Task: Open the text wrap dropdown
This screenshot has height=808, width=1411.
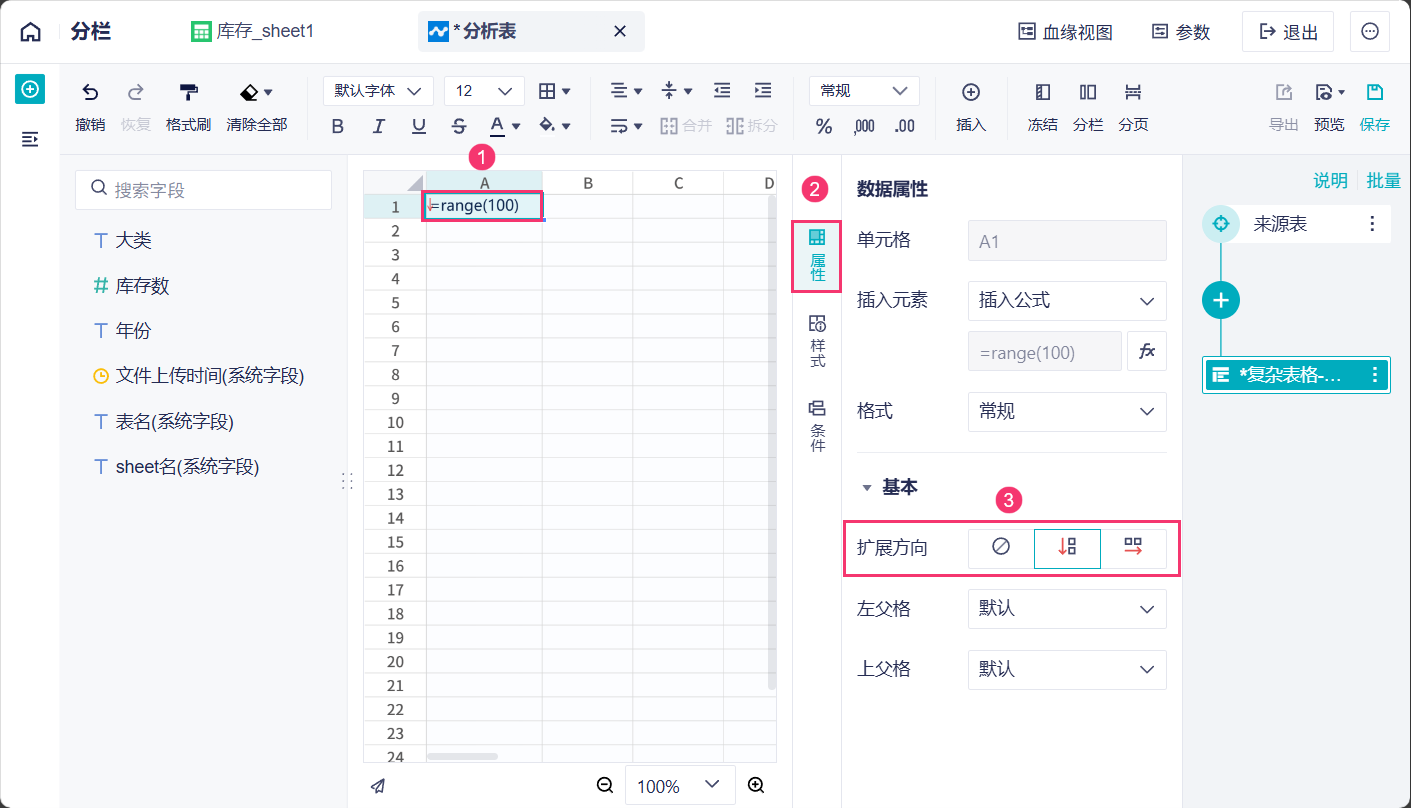Action: [627, 126]
